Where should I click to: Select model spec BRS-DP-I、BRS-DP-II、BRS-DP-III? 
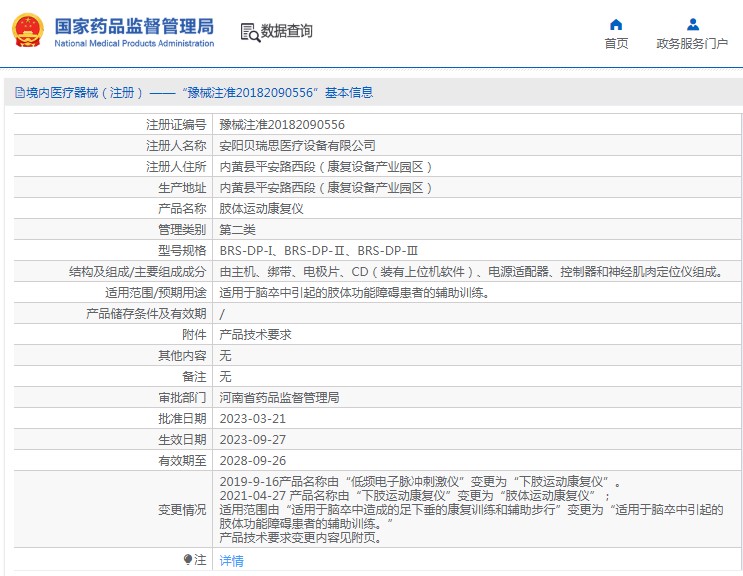[x=318, y=251]
